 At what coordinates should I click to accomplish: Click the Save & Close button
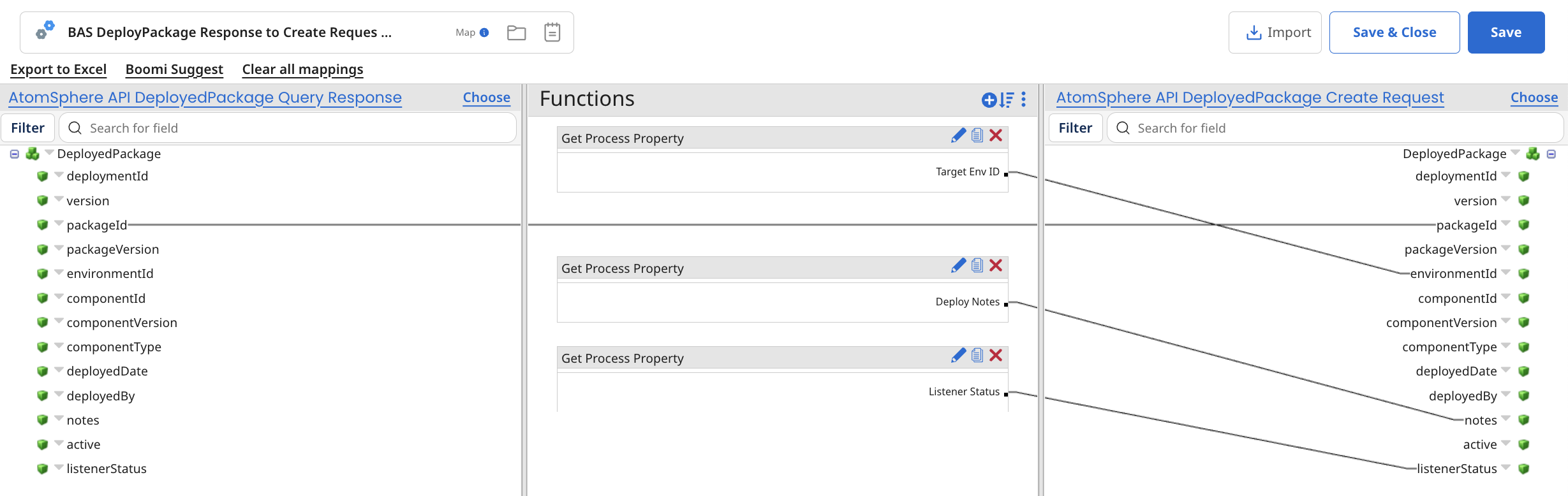point(1394,32)
